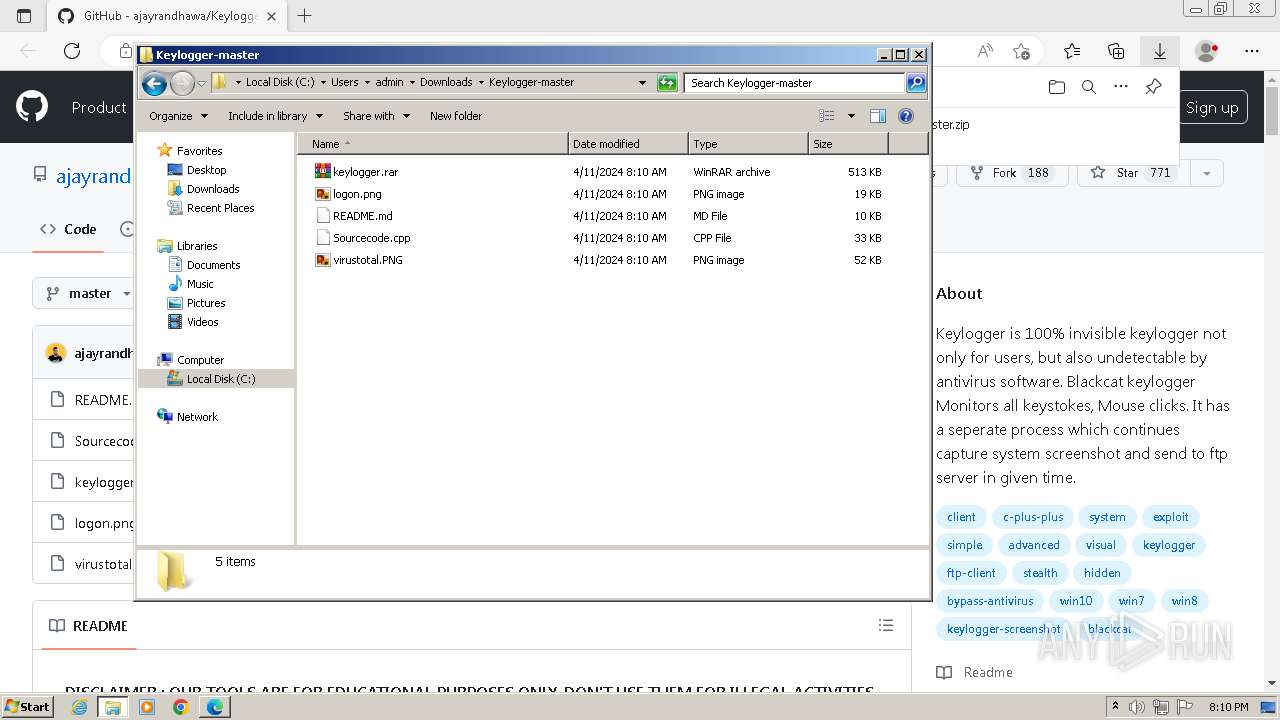Open Pictures library in navigation pane
This screenshot has height=720, width=1280.
point(197,303)
